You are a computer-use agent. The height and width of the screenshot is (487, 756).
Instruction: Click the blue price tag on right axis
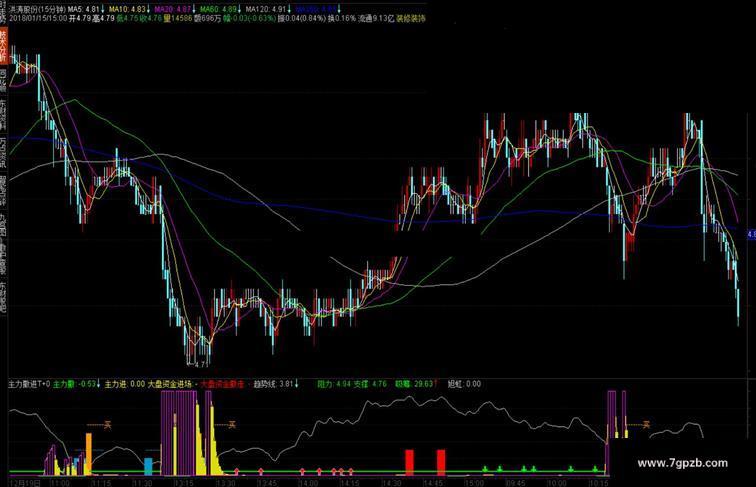tap(751, 235)
